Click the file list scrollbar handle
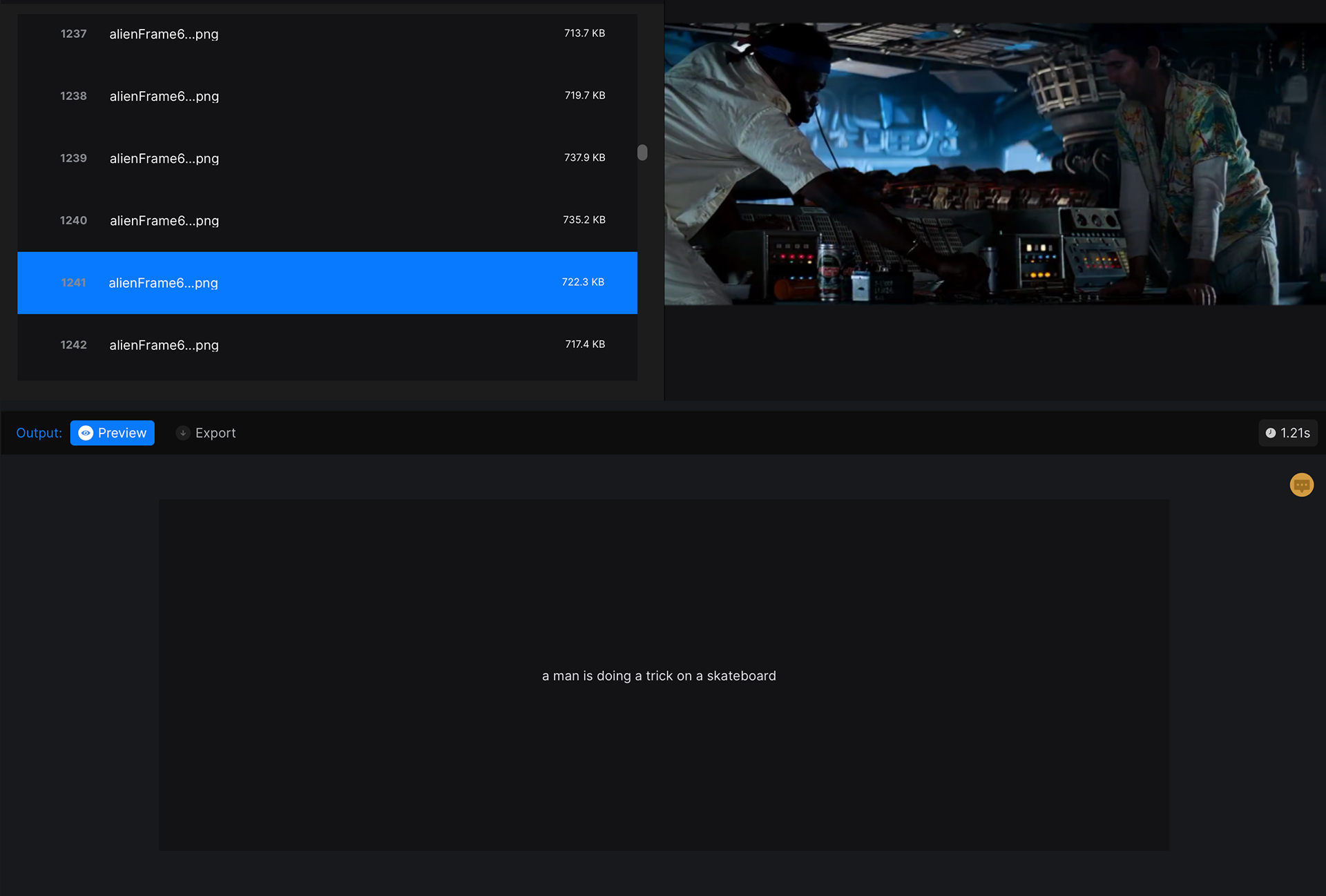The height and width of the screenshot is (896, 1326). point(642,152)
